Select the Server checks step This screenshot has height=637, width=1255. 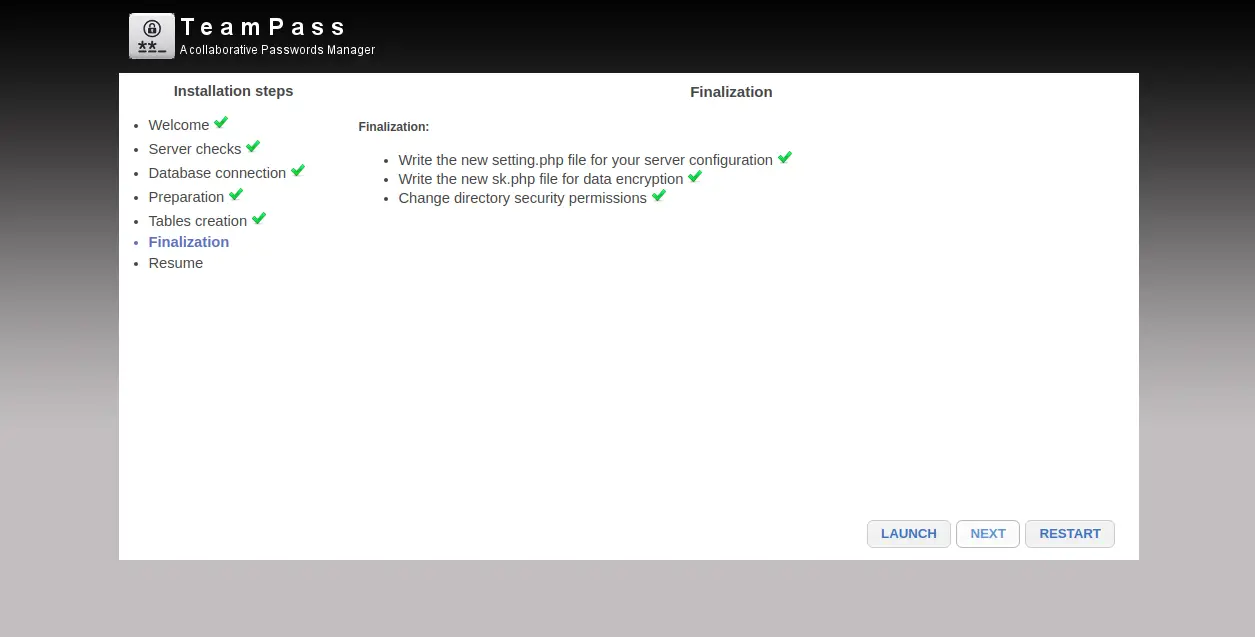pos(195,149)
